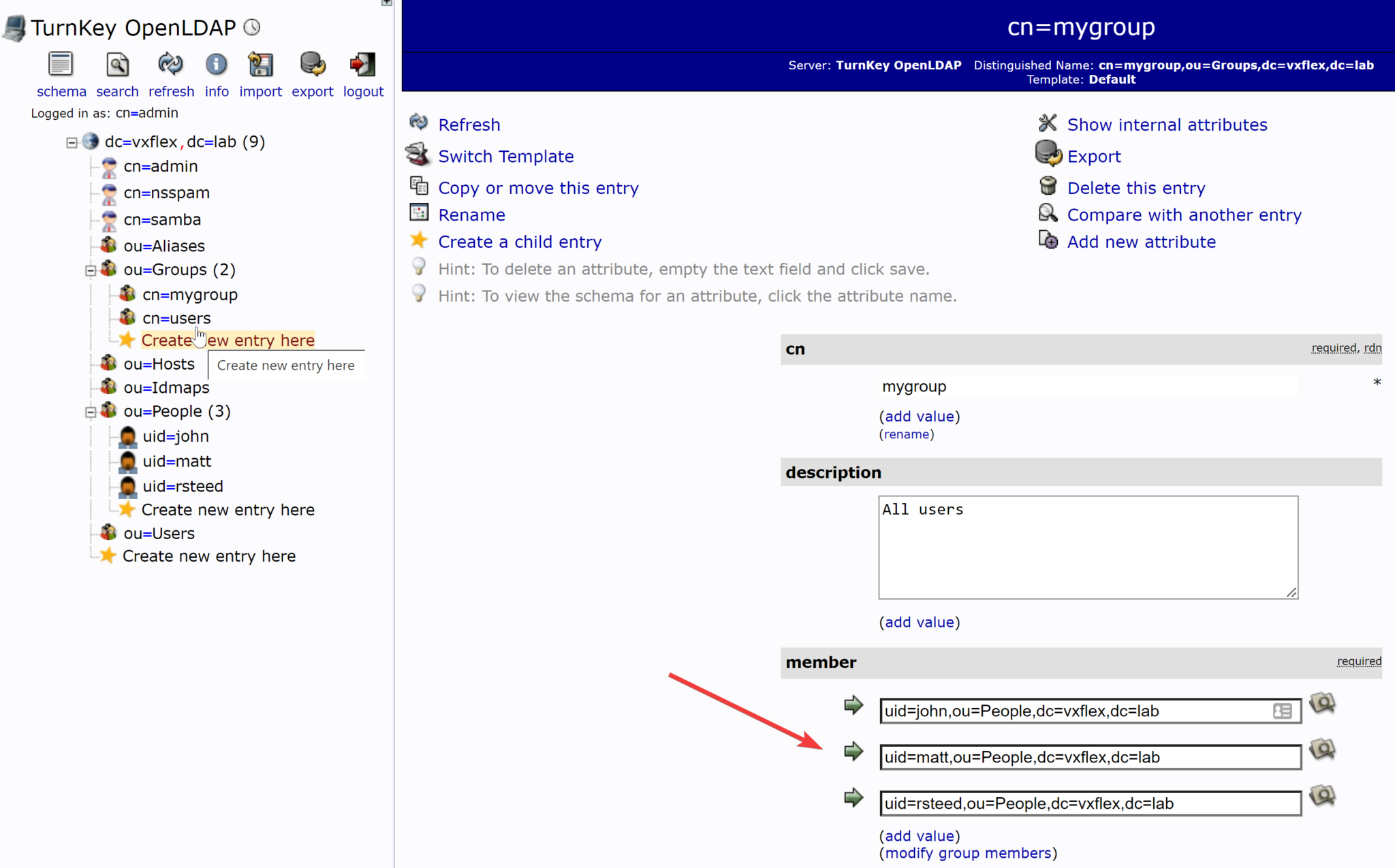
Task: Click add value under the cn attribute
Action: pyautogui.click(x=920, y=416)
